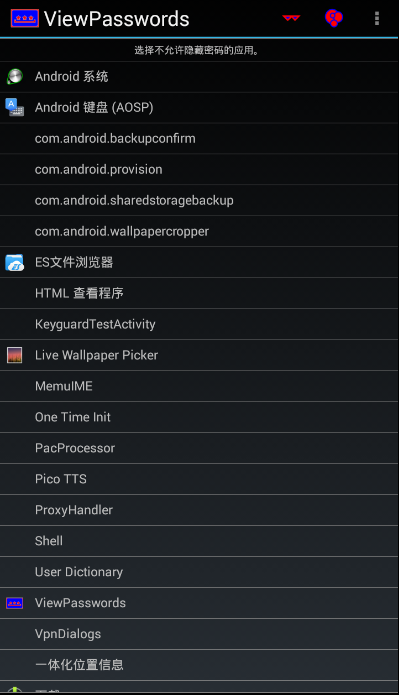The height and width of the screenshot is (695, 399).
Task: Click the Android 键盘 (AOSP) keyboard icon
Action: click(15, 107)
